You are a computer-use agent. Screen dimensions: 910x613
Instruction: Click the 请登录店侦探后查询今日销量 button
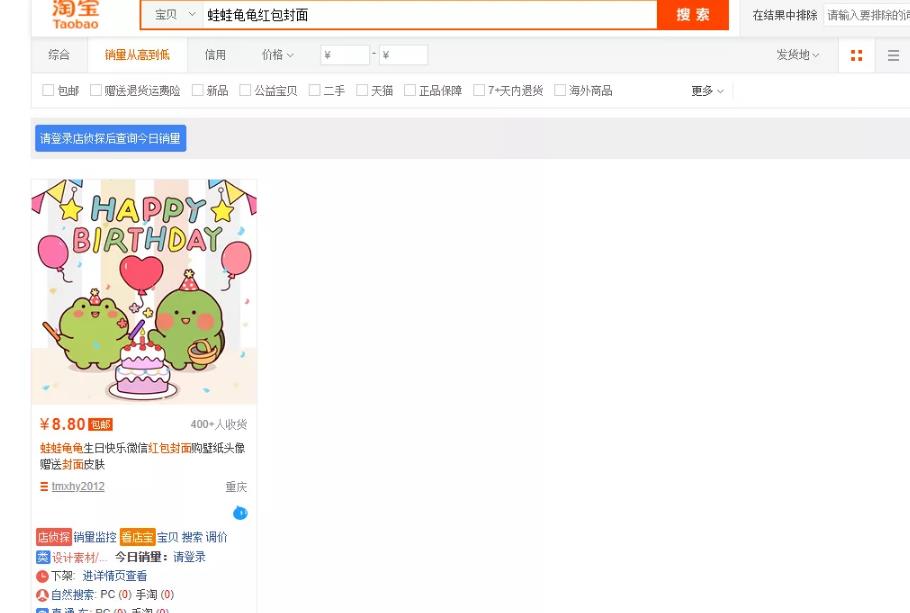click(111, 138)
